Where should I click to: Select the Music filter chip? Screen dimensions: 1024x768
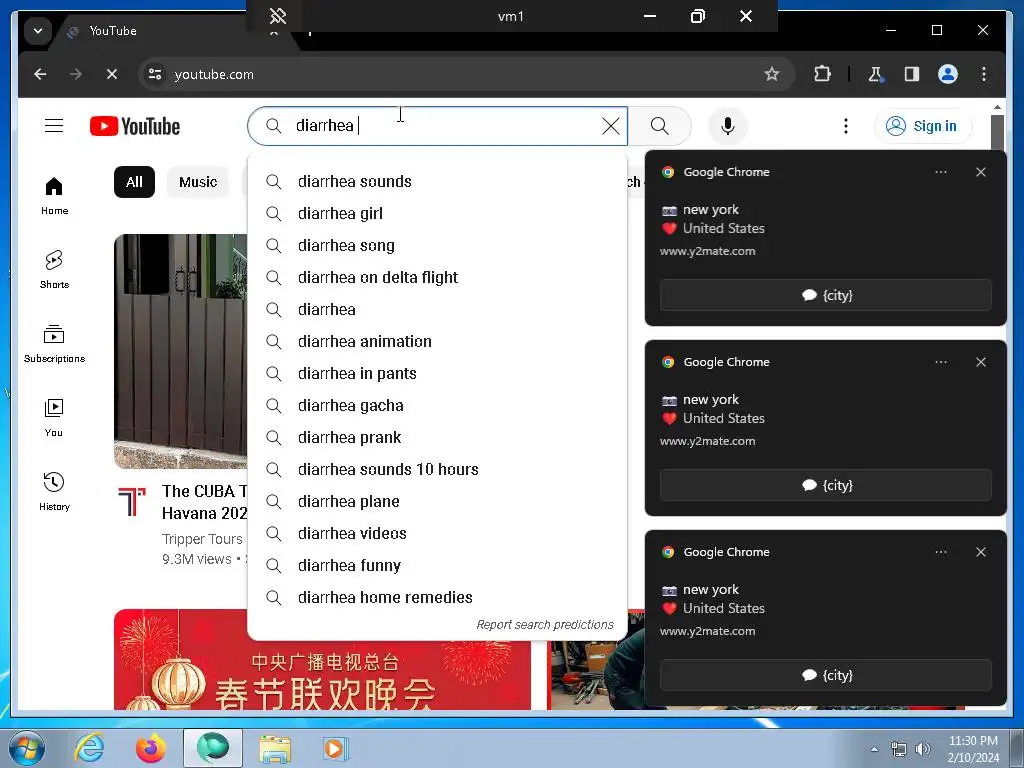[198, 182]
